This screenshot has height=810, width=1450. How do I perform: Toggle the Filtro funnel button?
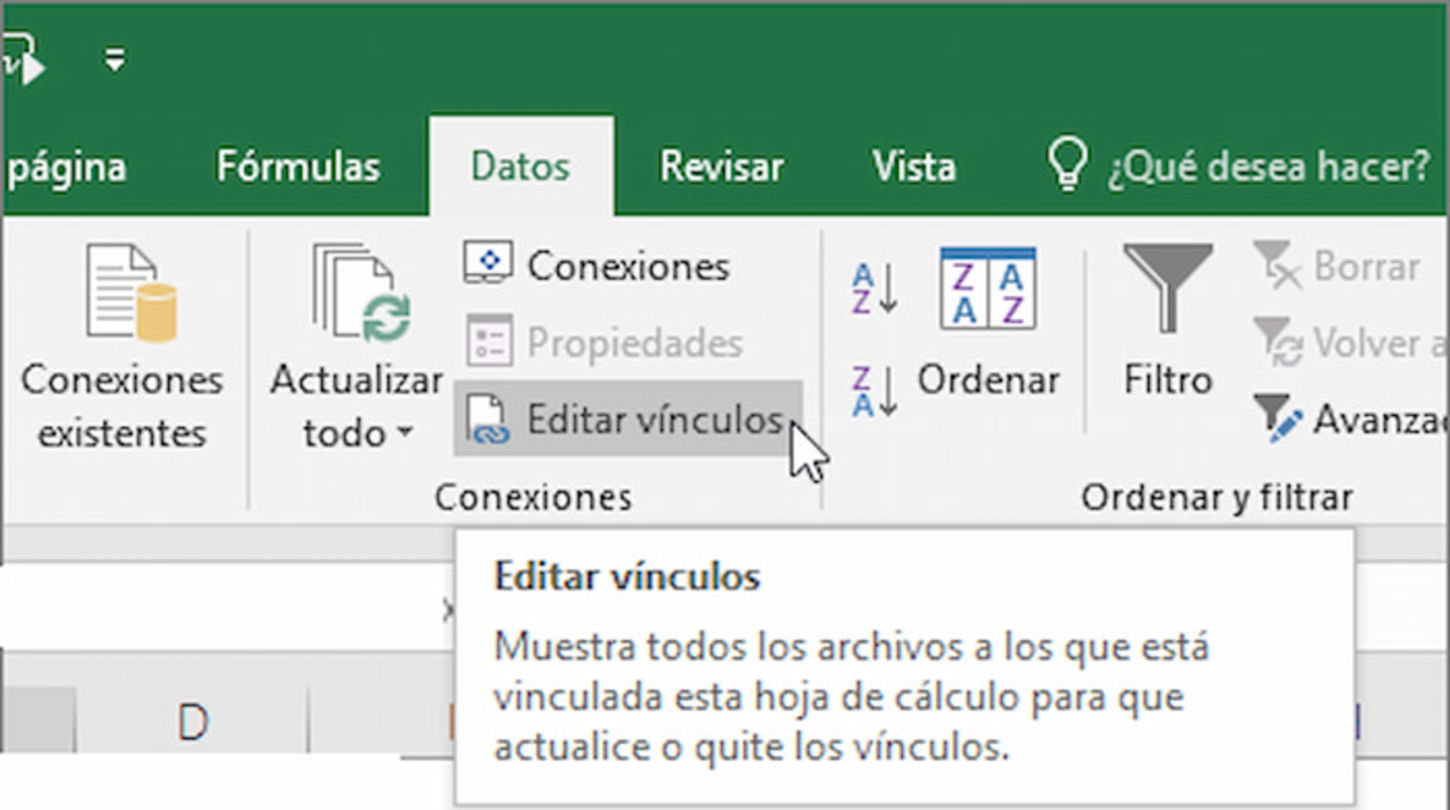[1168, 319]
